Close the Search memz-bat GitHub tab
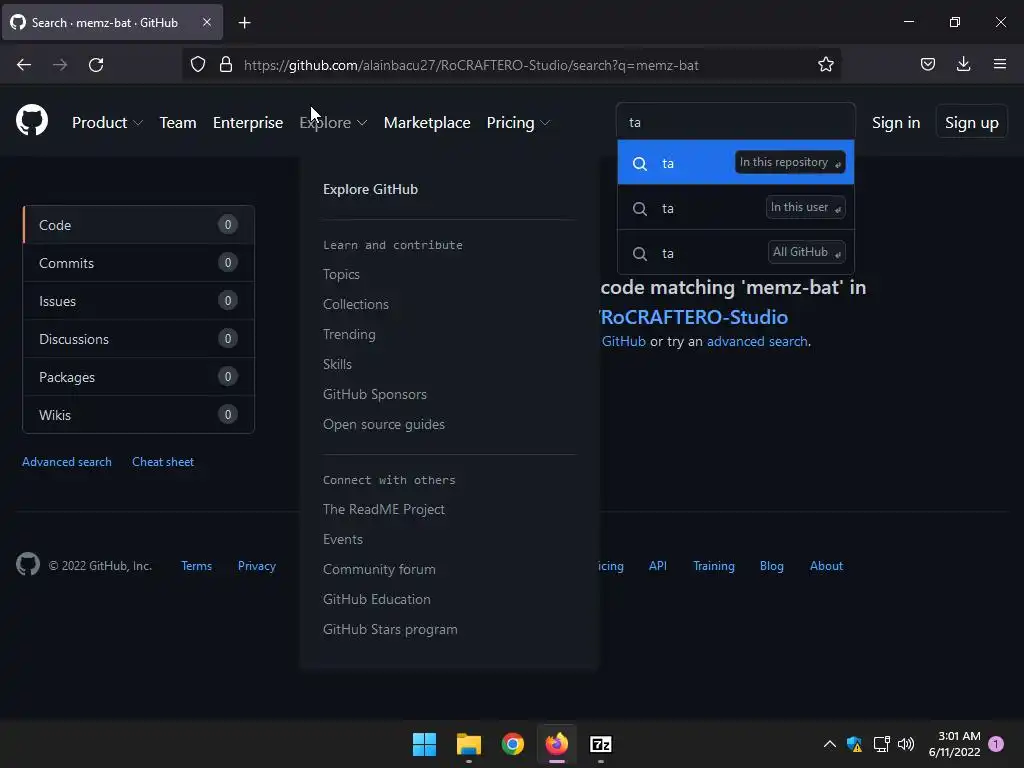1024x768 pixels. click(x=206, y=22)
